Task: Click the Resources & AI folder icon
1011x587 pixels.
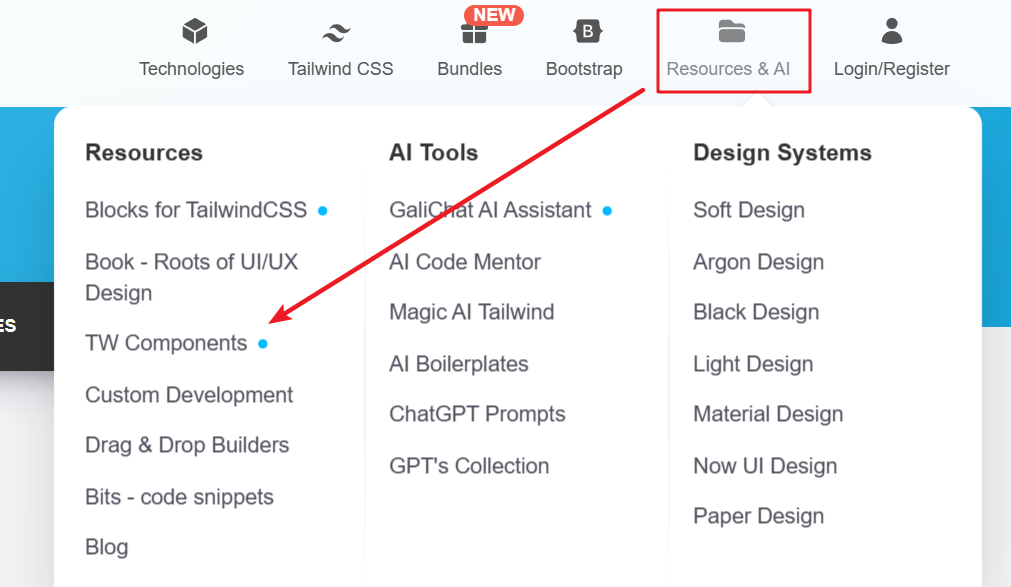Action: [x=732, y=31]
